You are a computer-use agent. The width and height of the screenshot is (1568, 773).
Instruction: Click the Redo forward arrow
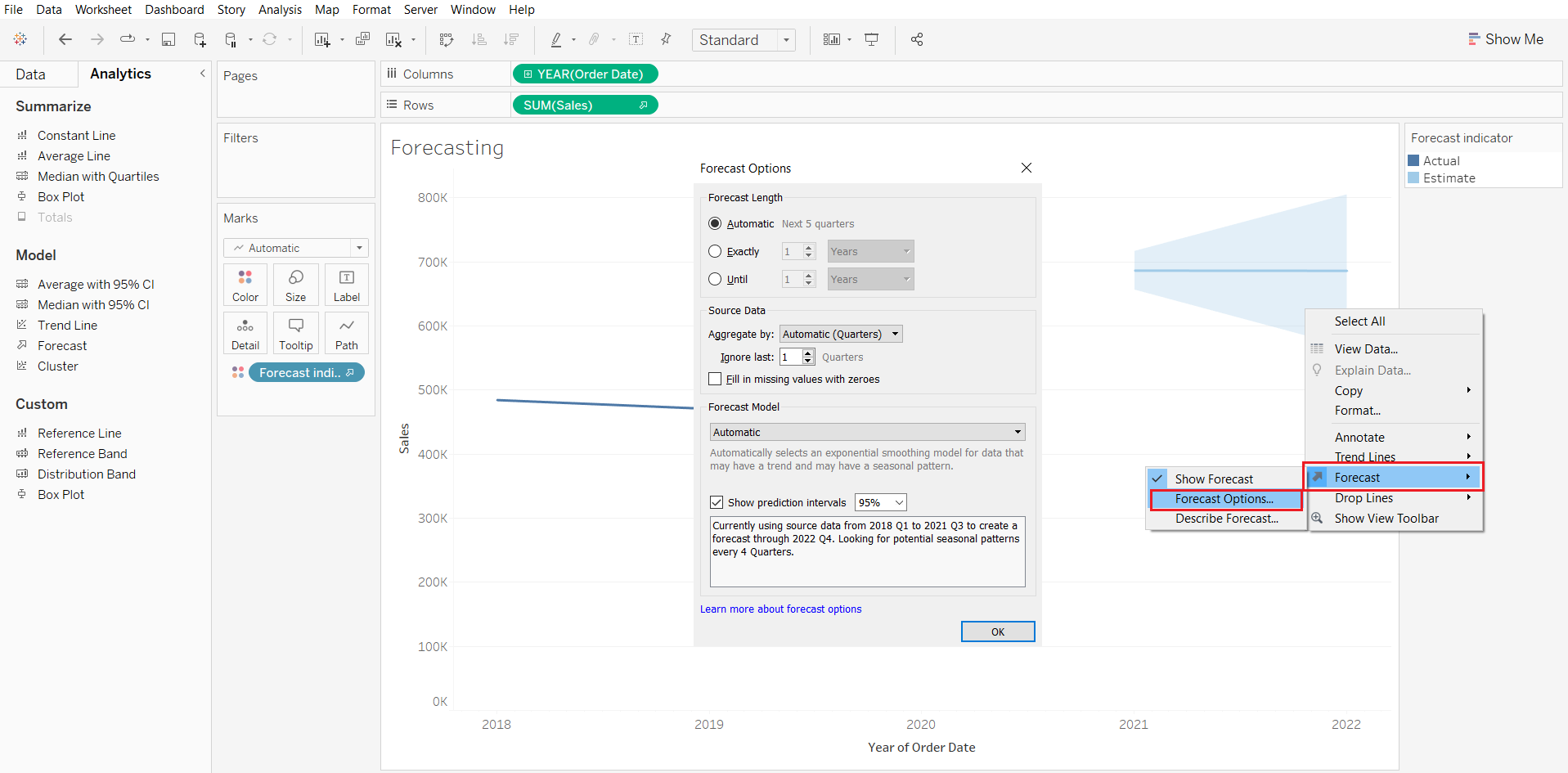tap(97, 39)
